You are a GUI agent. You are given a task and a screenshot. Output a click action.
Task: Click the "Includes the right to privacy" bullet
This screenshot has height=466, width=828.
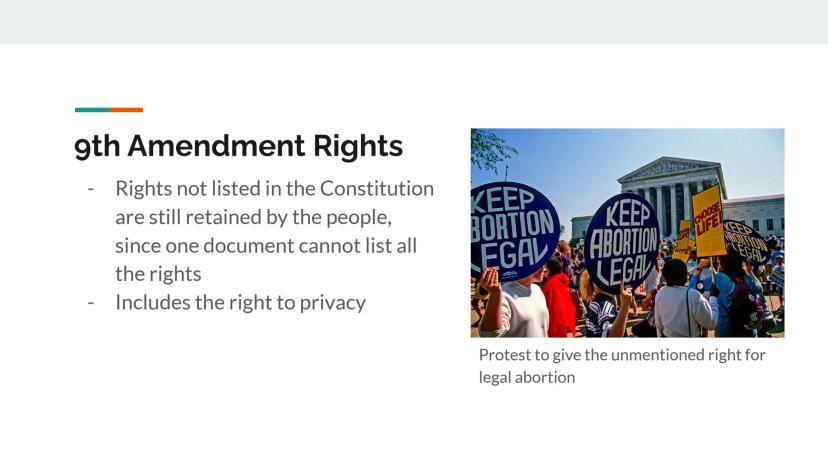click(x=240, y=302)
